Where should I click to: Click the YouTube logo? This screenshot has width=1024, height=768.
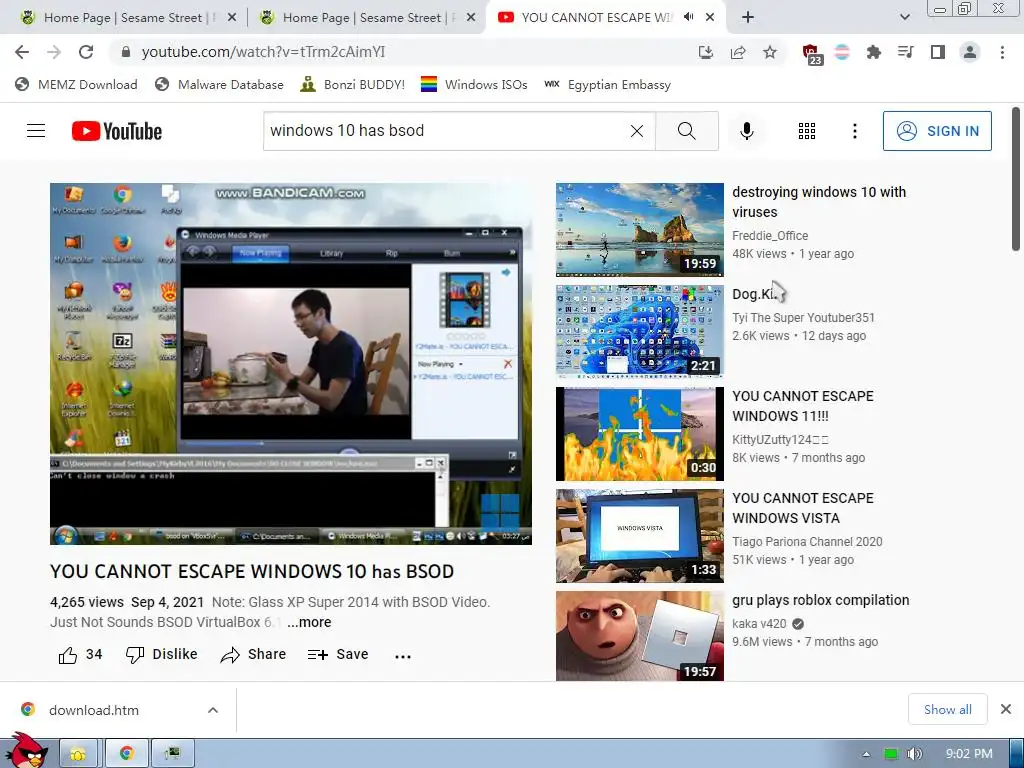click(x=117, y=131)
